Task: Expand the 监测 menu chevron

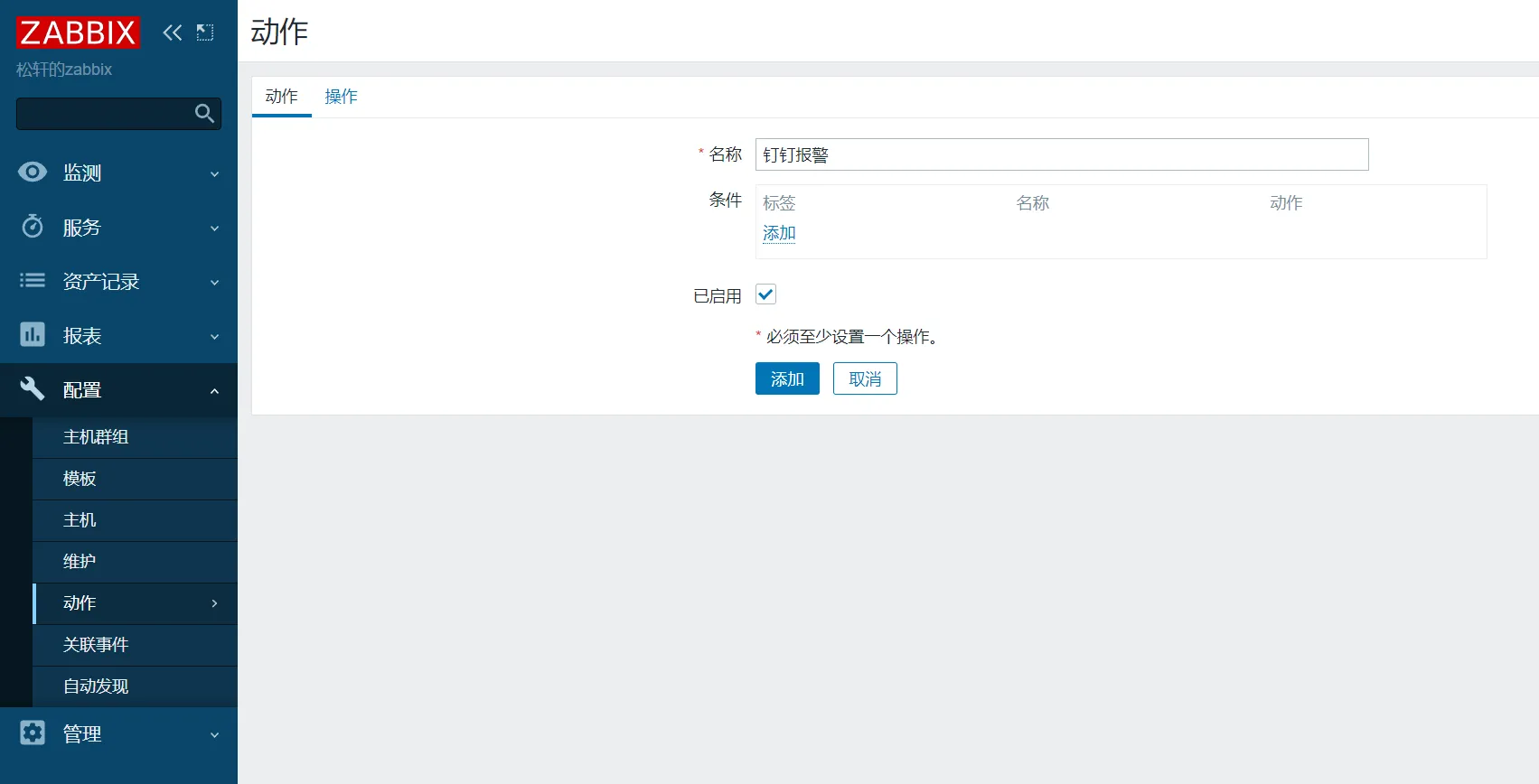Action: click(214, 173)
